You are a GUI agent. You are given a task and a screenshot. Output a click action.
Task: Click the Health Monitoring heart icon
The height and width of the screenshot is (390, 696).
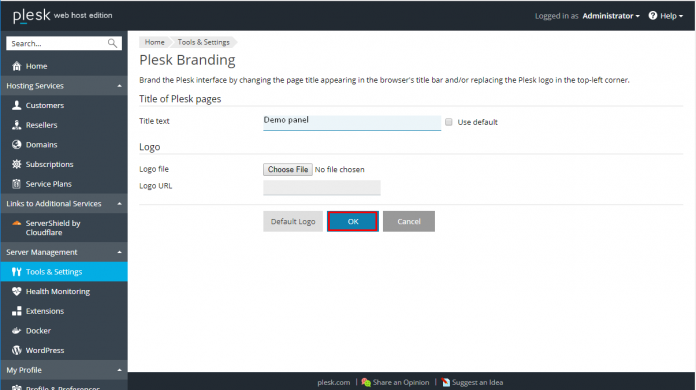[16, 291]
